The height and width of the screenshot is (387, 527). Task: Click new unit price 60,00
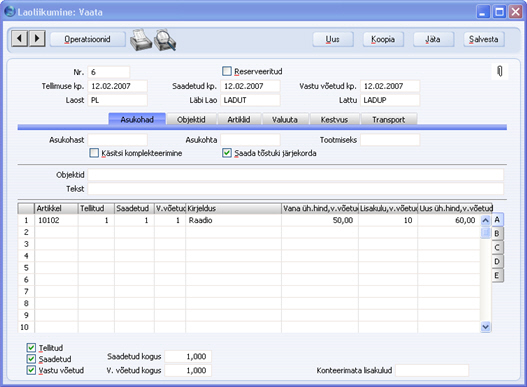(x=449, y=220)
